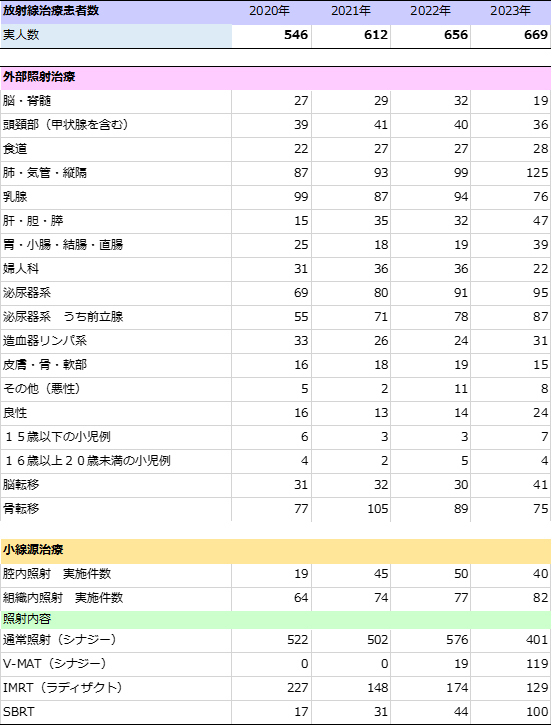Click the その他（悪性） 2022年 value 11

pos(461,388)
